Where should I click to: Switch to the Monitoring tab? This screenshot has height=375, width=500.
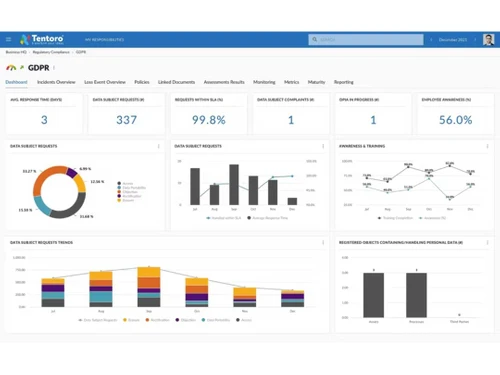pyautogui.click(x=264, y=82)
